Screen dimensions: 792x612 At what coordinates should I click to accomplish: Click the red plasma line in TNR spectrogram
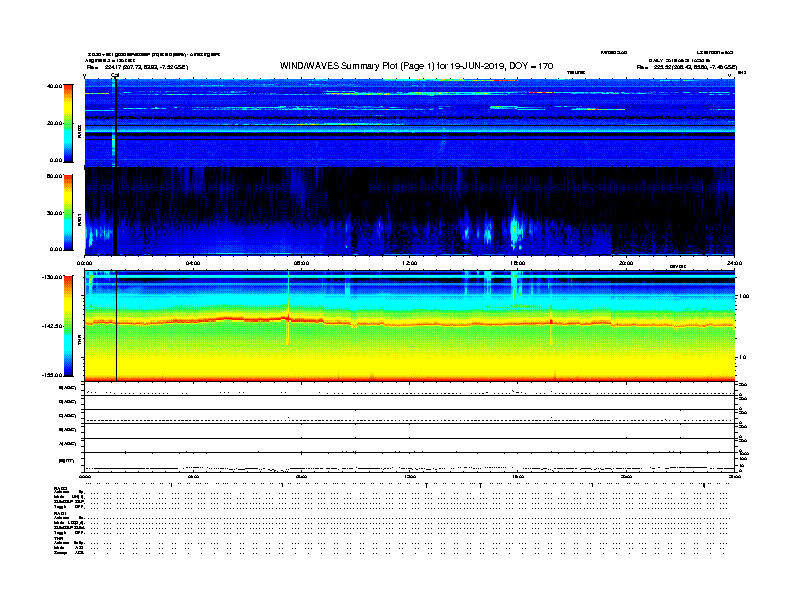tap(409, 322)
